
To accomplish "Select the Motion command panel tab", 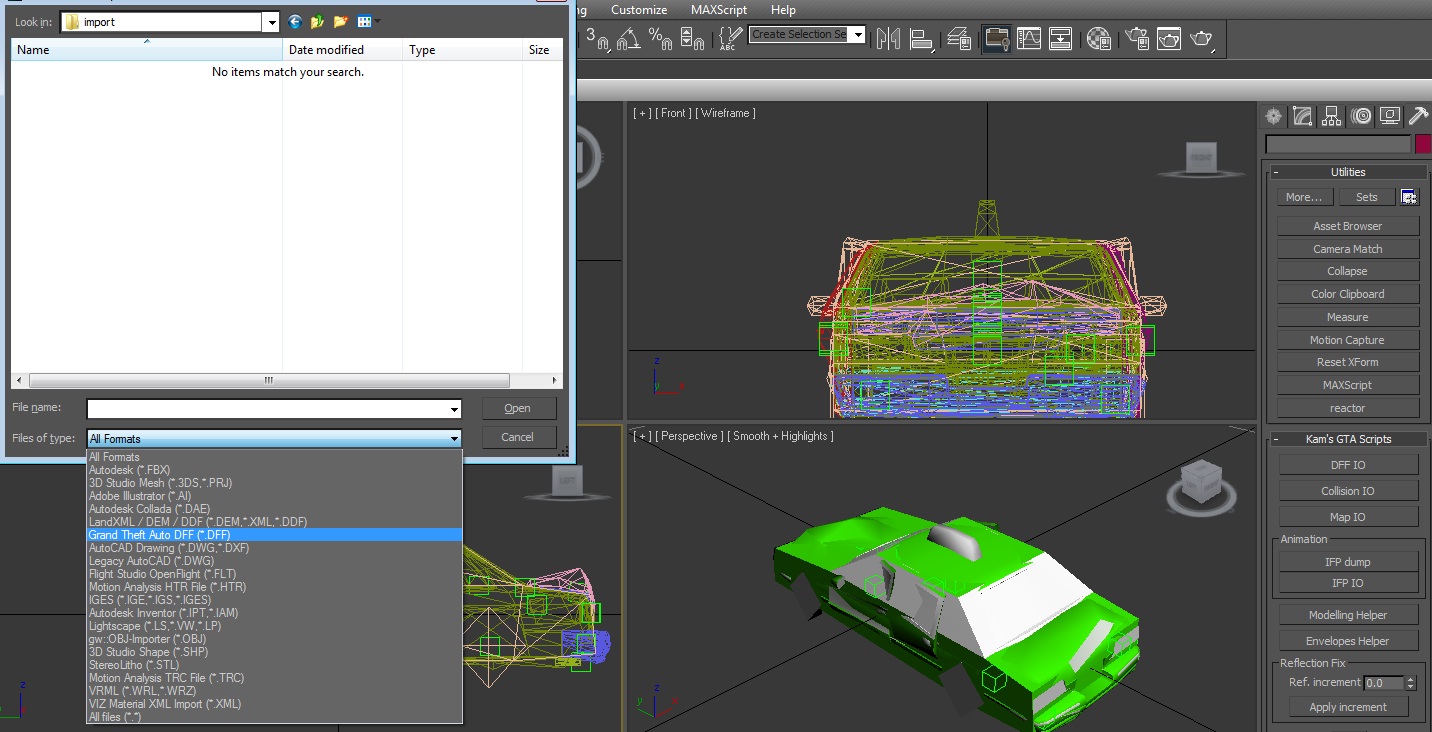I will (x=1360, y=116).
